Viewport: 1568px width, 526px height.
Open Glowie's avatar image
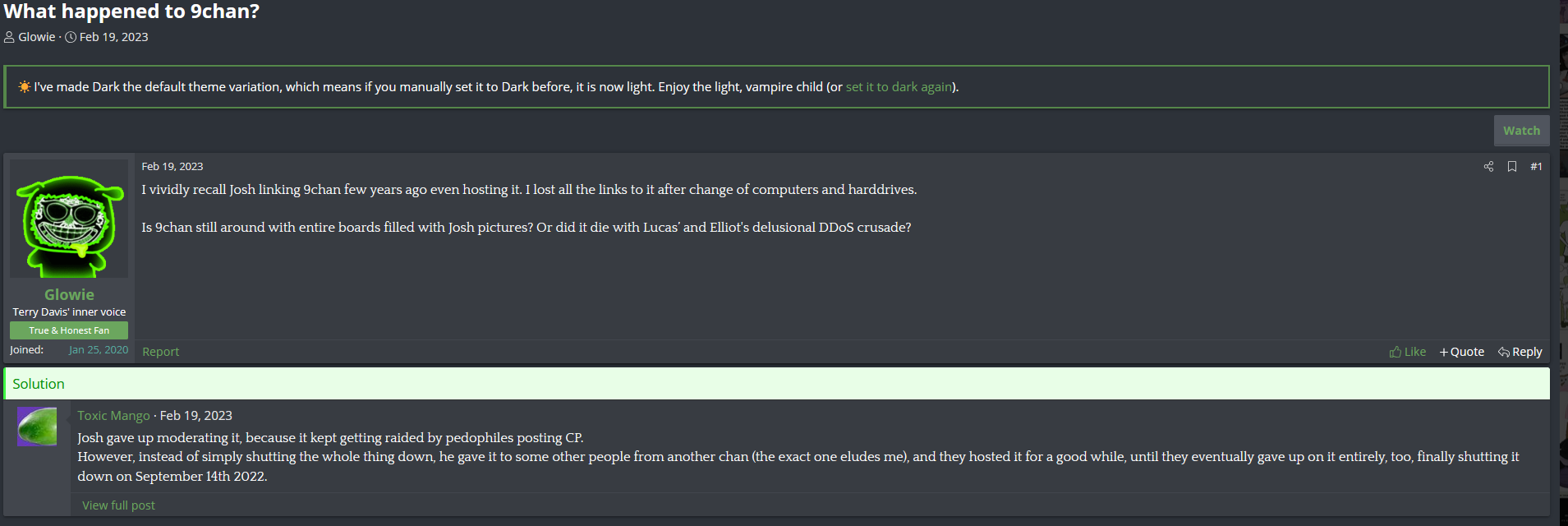[69, 219]
